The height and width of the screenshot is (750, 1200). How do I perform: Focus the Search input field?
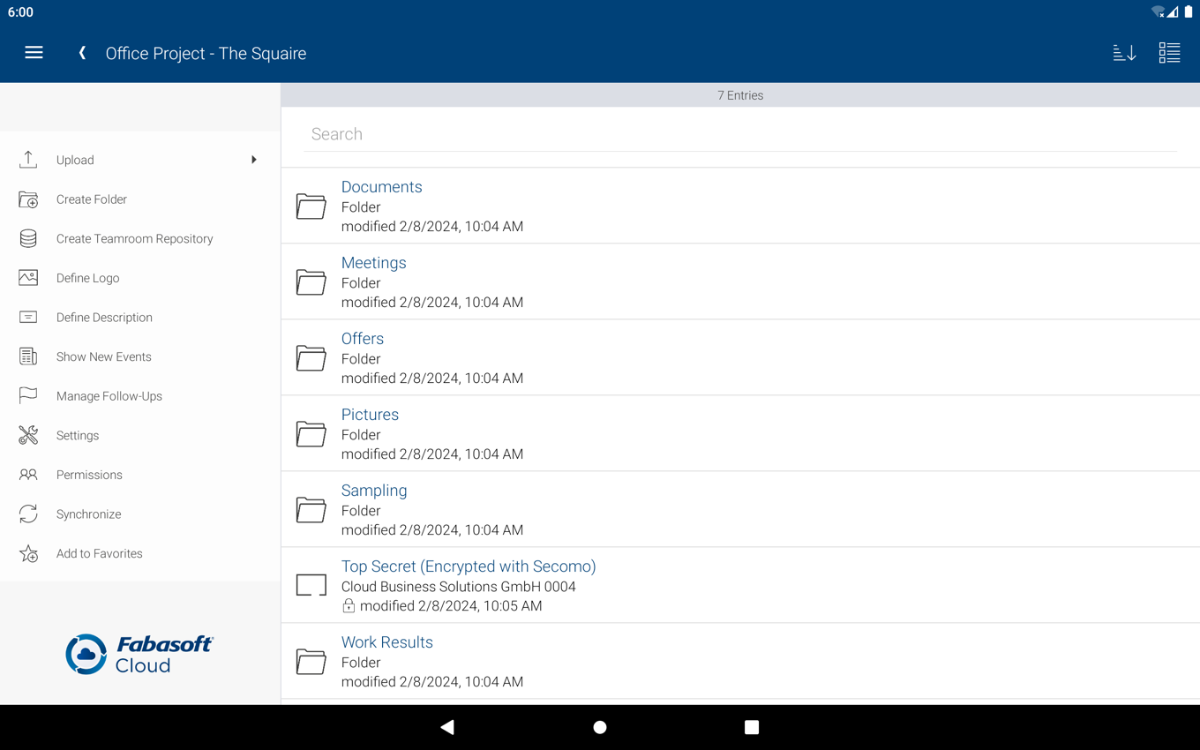tap(740, 134)
